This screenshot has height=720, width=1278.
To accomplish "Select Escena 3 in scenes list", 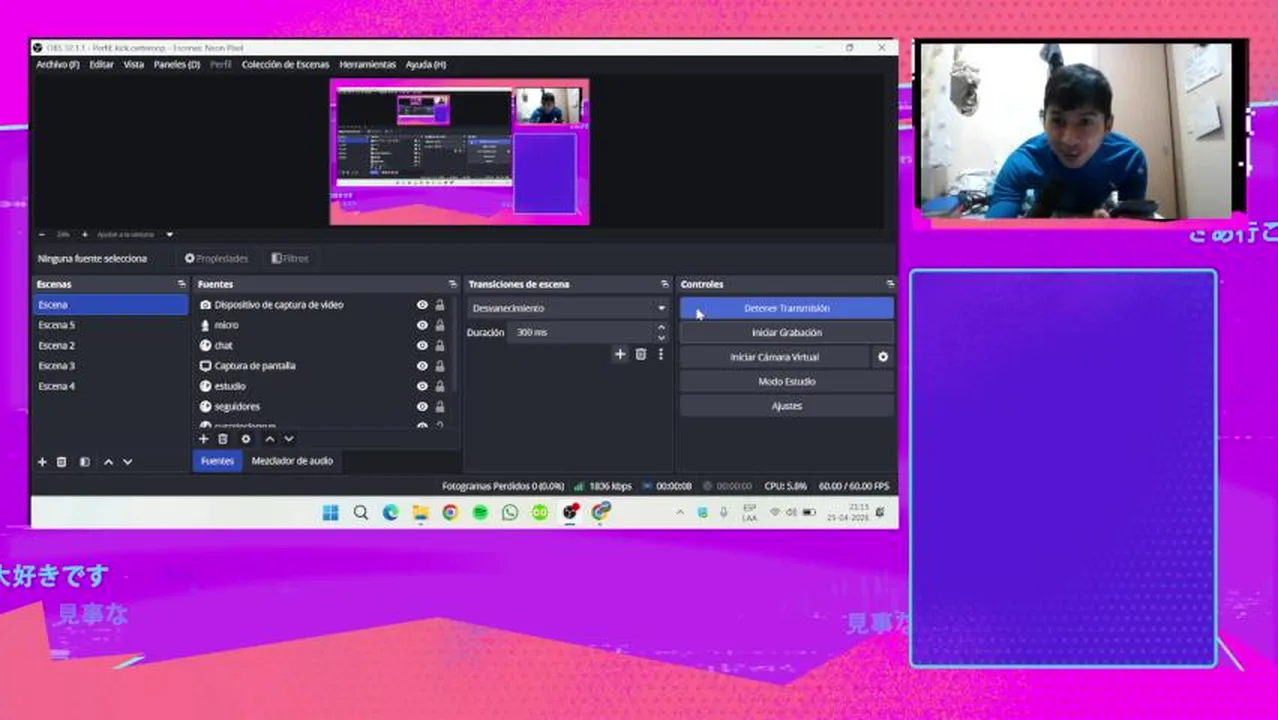I will coord(110,366).
